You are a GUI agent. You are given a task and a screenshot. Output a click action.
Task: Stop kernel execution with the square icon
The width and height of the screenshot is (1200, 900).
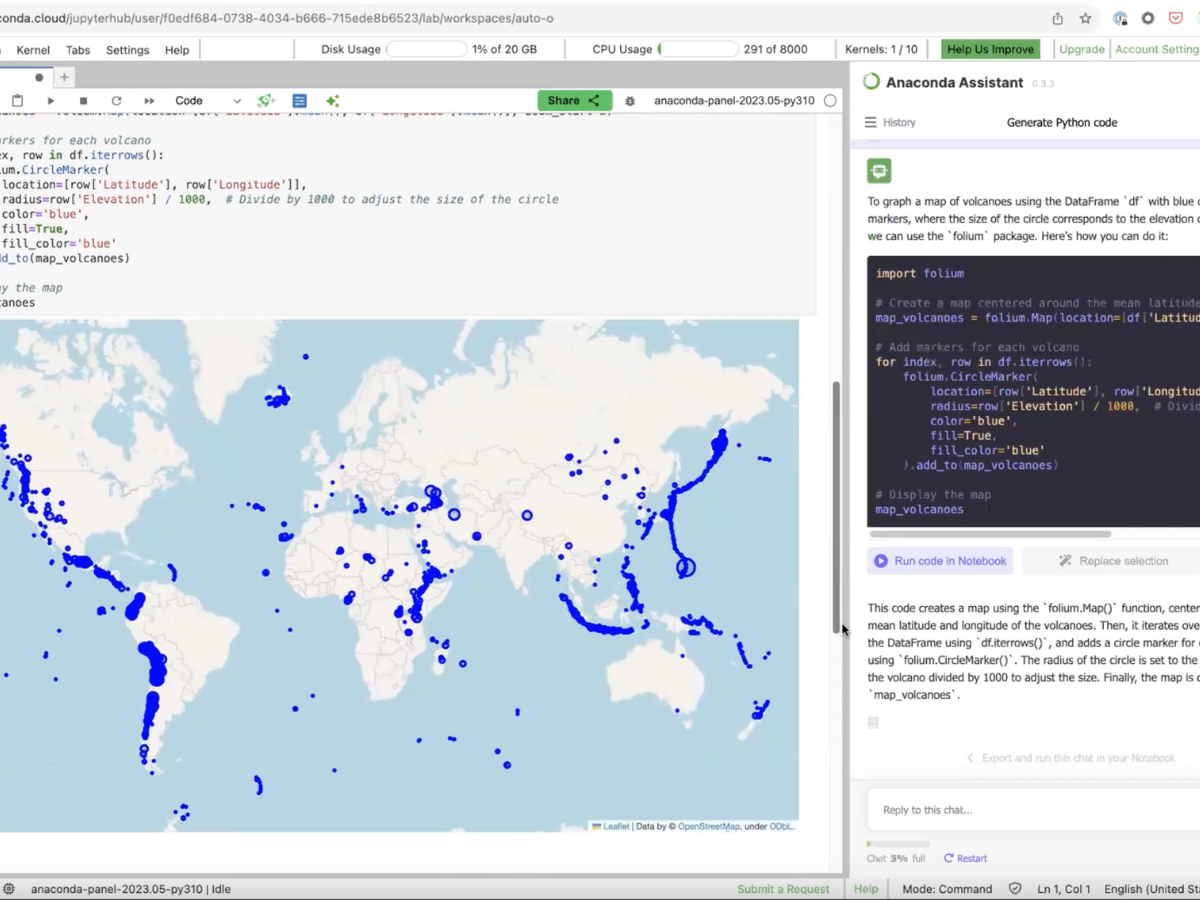[83, 101]
